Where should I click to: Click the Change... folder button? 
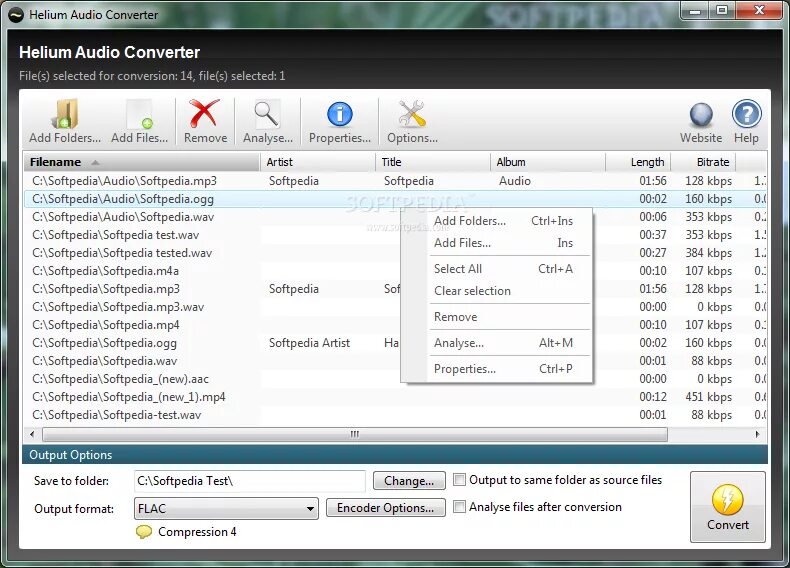(409, 481)
